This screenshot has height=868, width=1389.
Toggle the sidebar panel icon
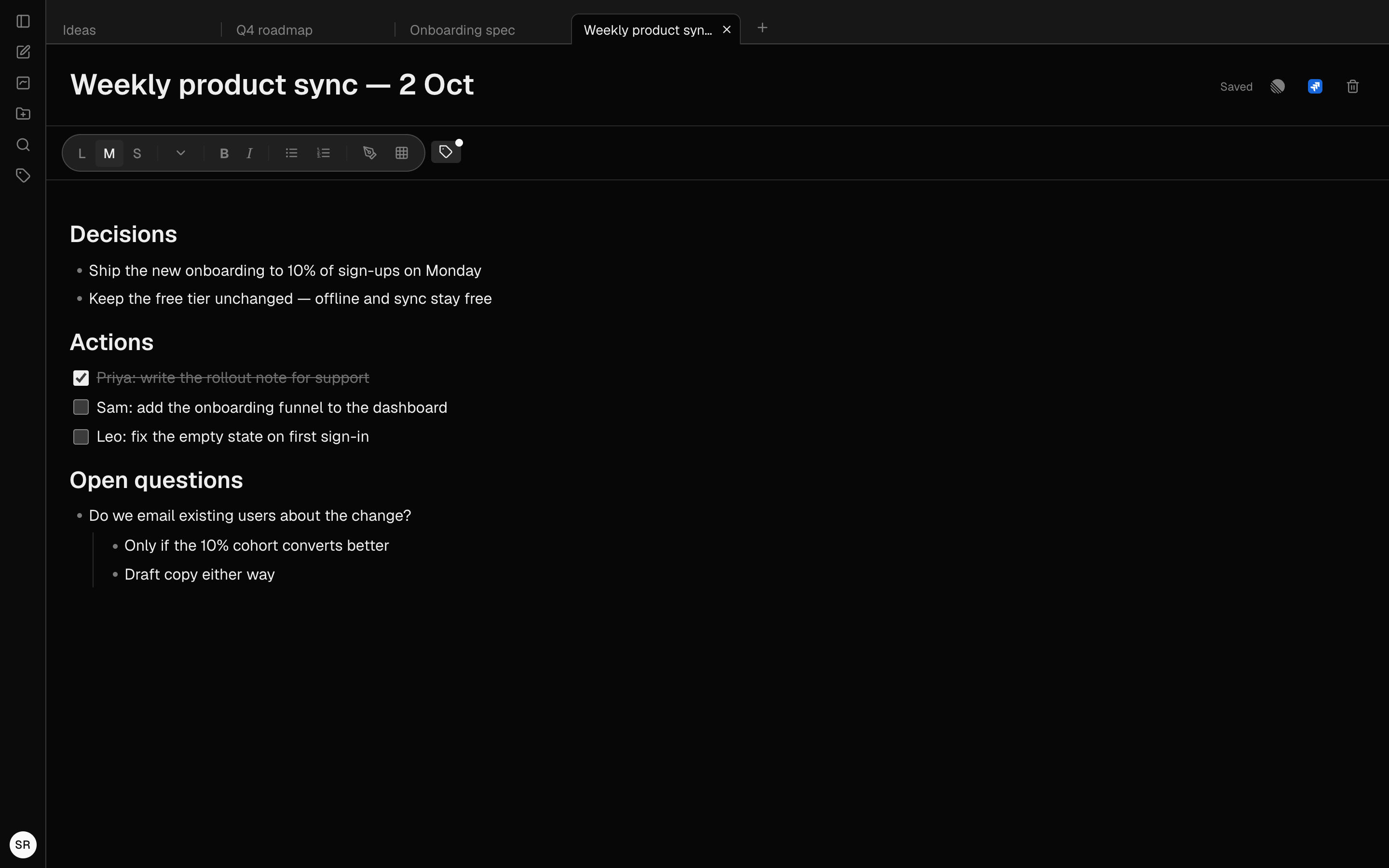pos(23,21)
